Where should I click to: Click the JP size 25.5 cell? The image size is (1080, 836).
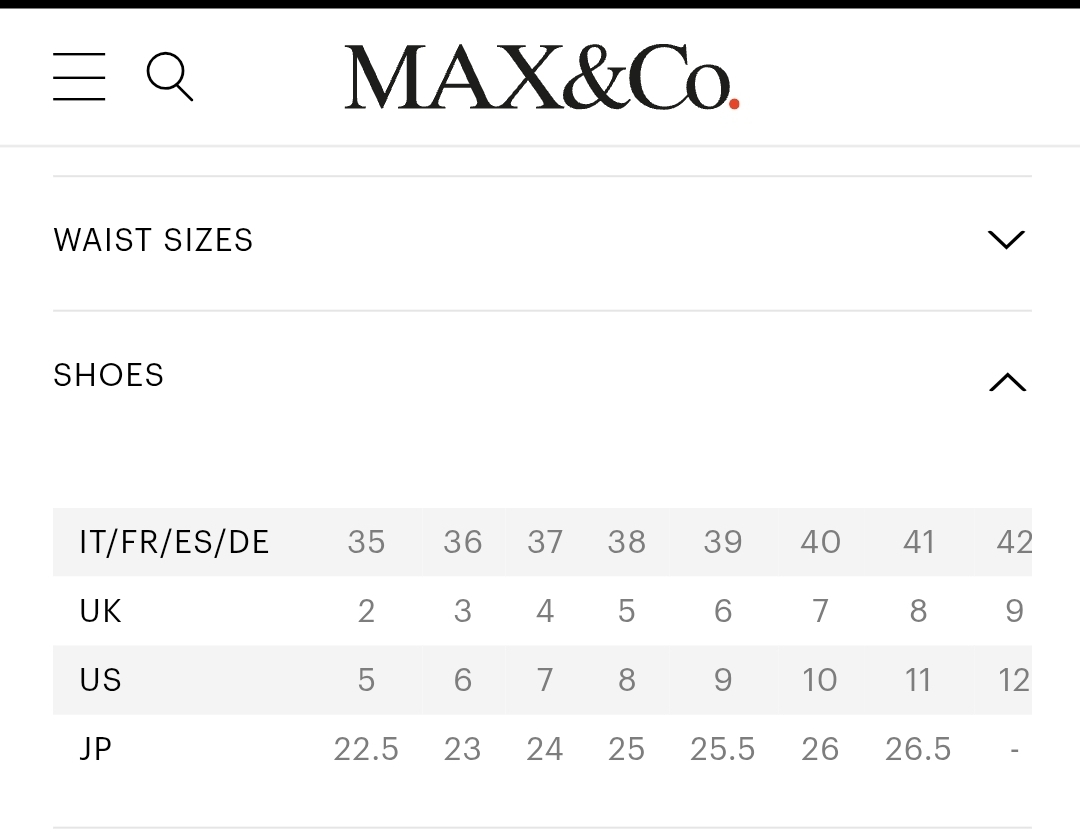tap(722, 749)
